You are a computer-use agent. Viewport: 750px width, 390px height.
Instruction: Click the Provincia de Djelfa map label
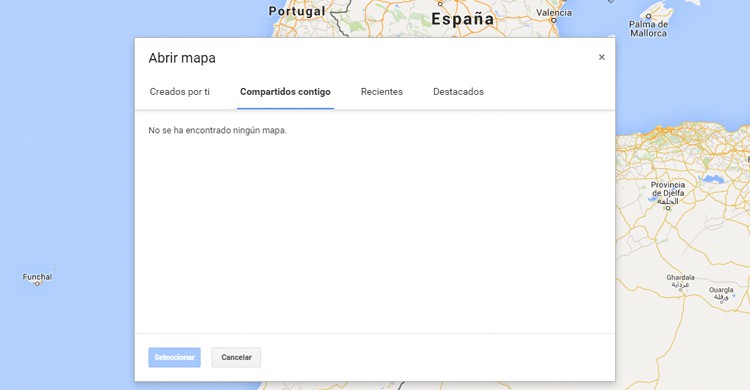668,192
